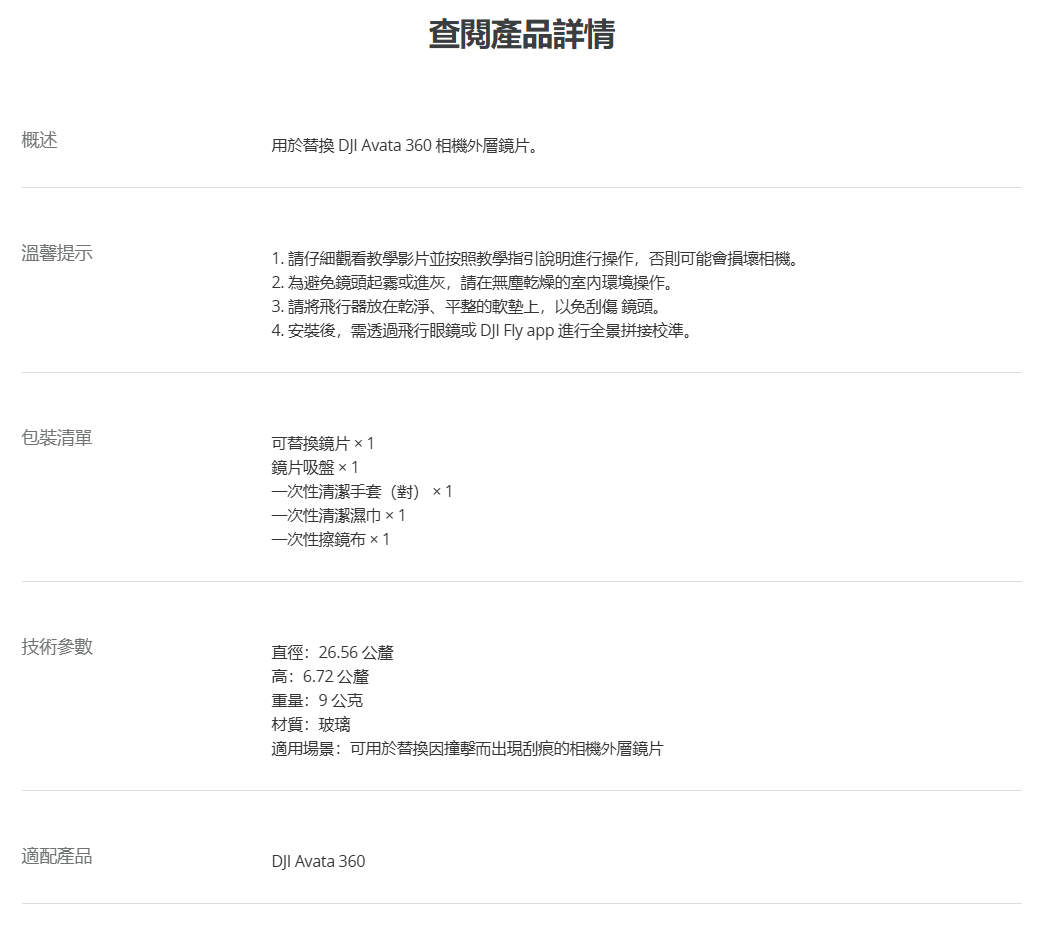Select the 技術參數 section label
Screen dimensions: 1057x949
tap(57, 647)
